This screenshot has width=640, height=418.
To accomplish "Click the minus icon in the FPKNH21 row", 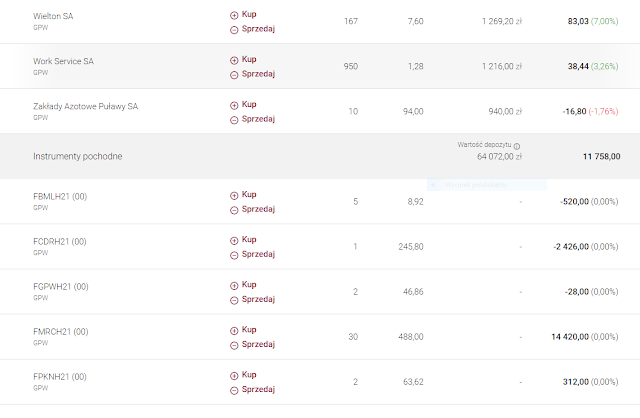I will [234, 391].
